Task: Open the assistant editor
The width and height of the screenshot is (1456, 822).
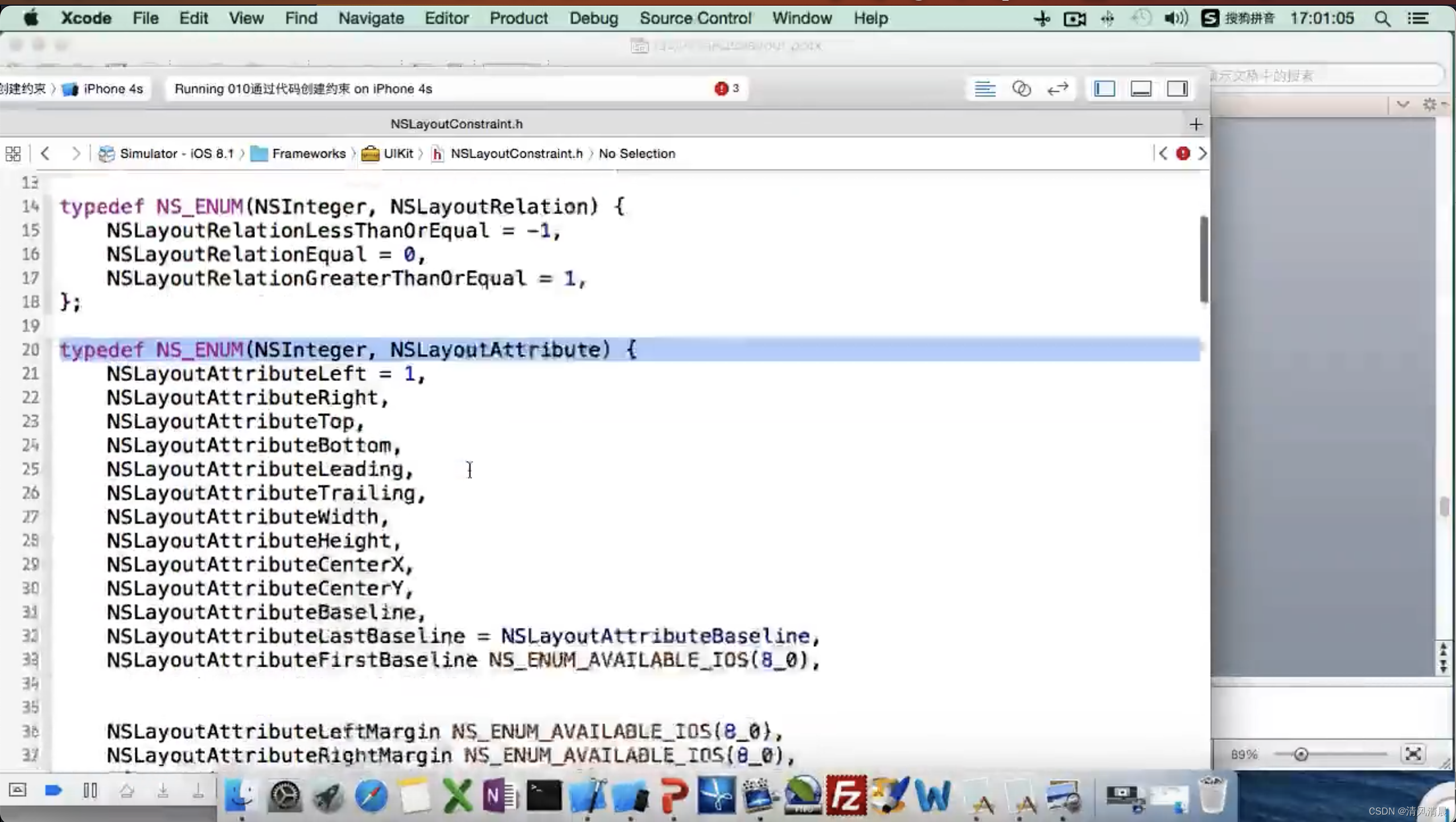Action: 1022,89
